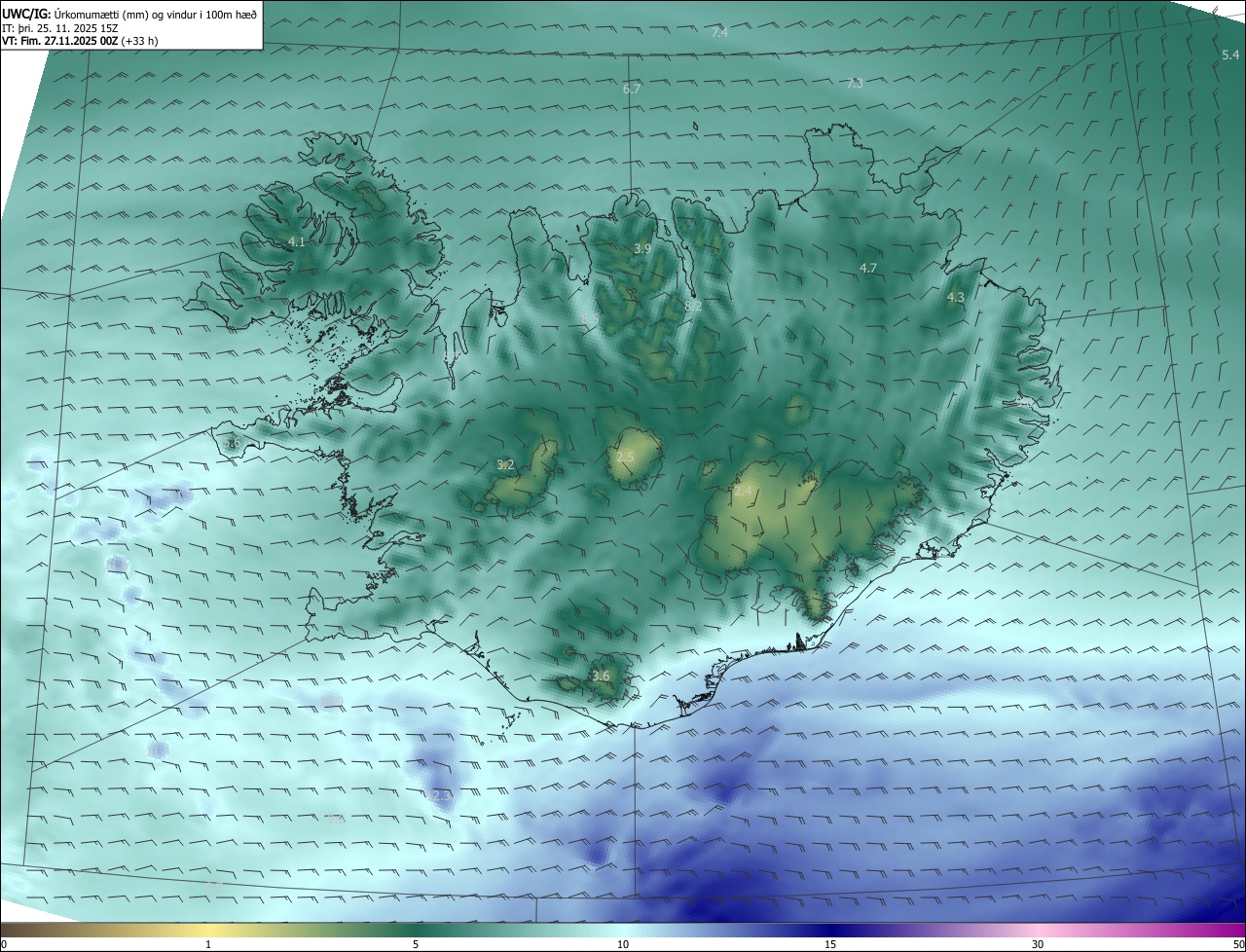Click the 15 tick on the color scale

pyautogui.click(x=830, y=944)
